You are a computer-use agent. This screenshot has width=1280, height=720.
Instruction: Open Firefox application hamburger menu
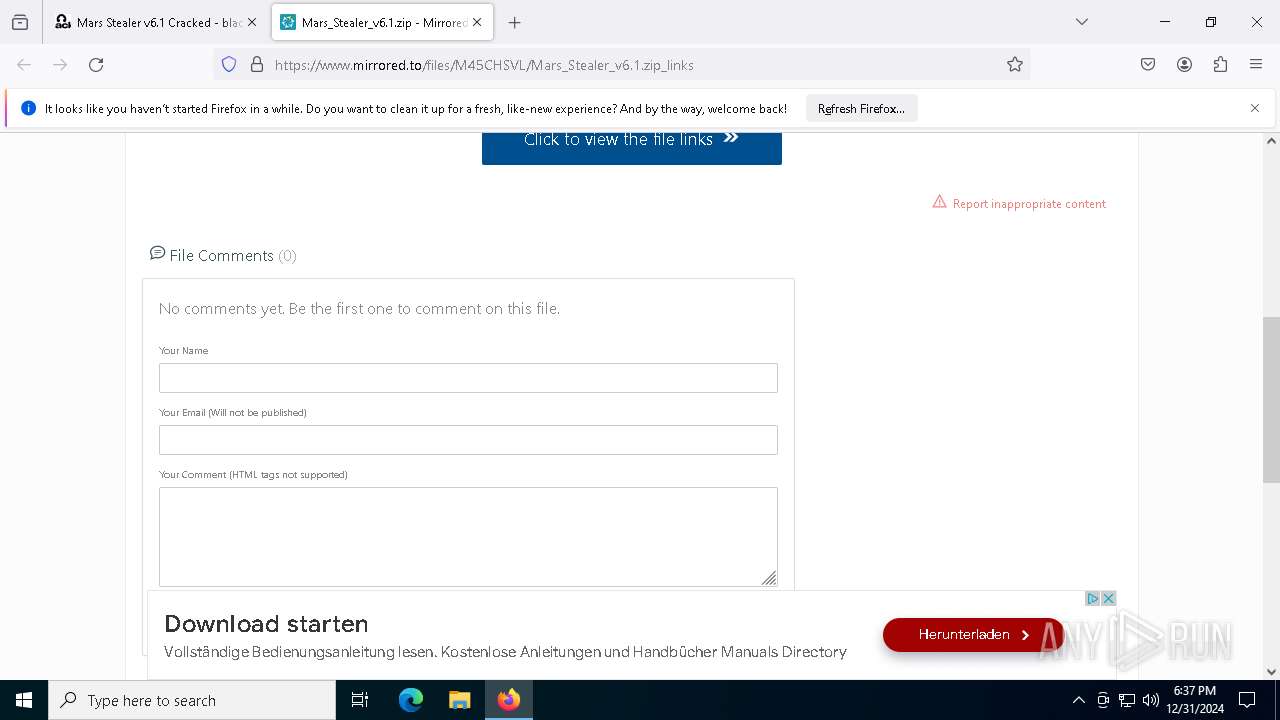click(1256, 65)
